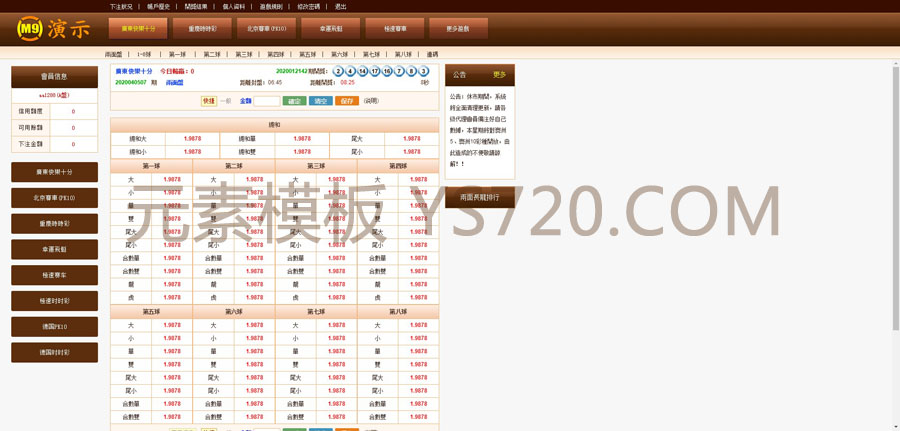Image resolution: width=900 pixels, height=431 pixels.
Task: Click the 金額 amount input field
Action: [267, 101]
